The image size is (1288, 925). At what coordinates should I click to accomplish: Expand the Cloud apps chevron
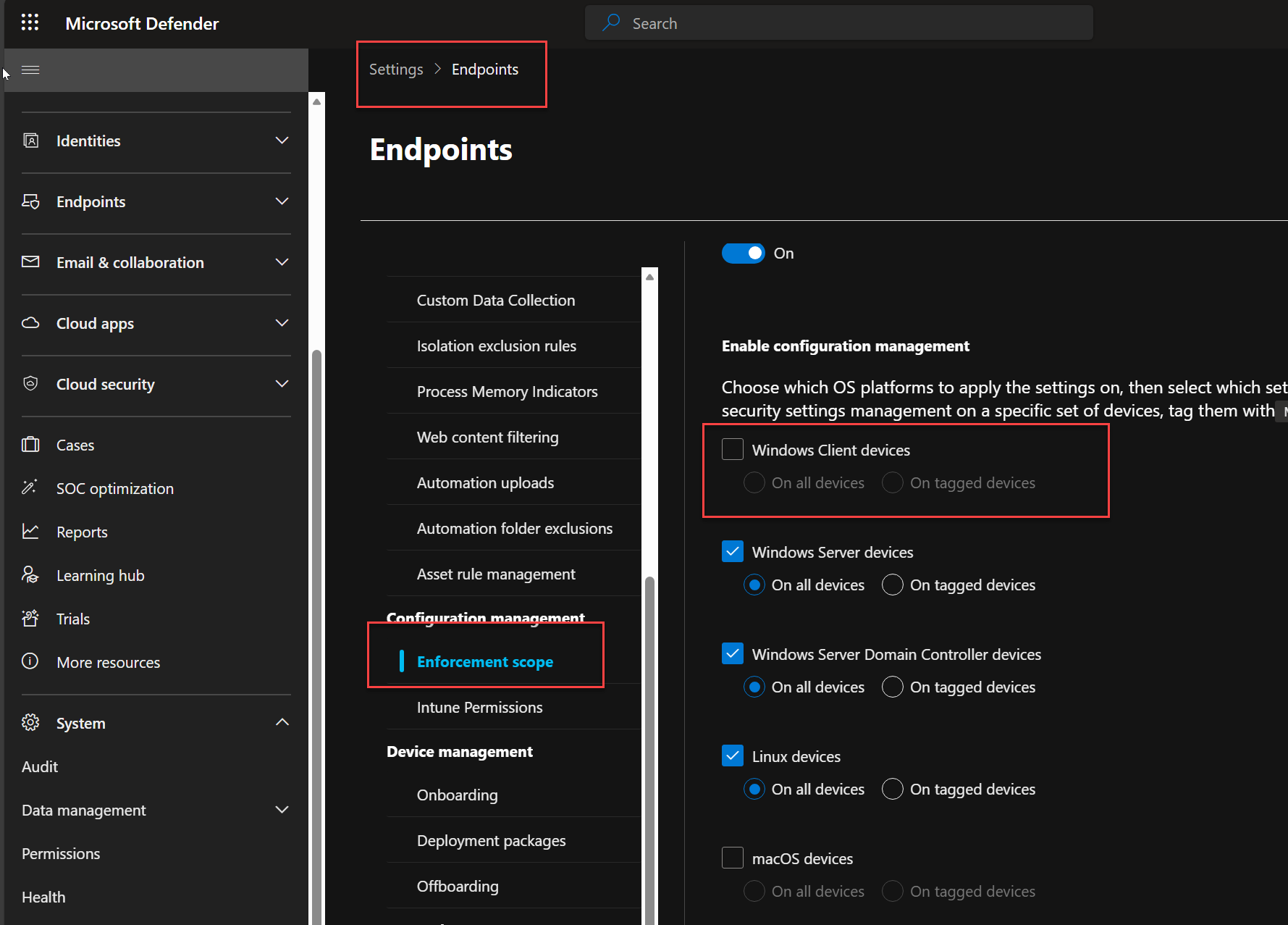pos(282,323)
